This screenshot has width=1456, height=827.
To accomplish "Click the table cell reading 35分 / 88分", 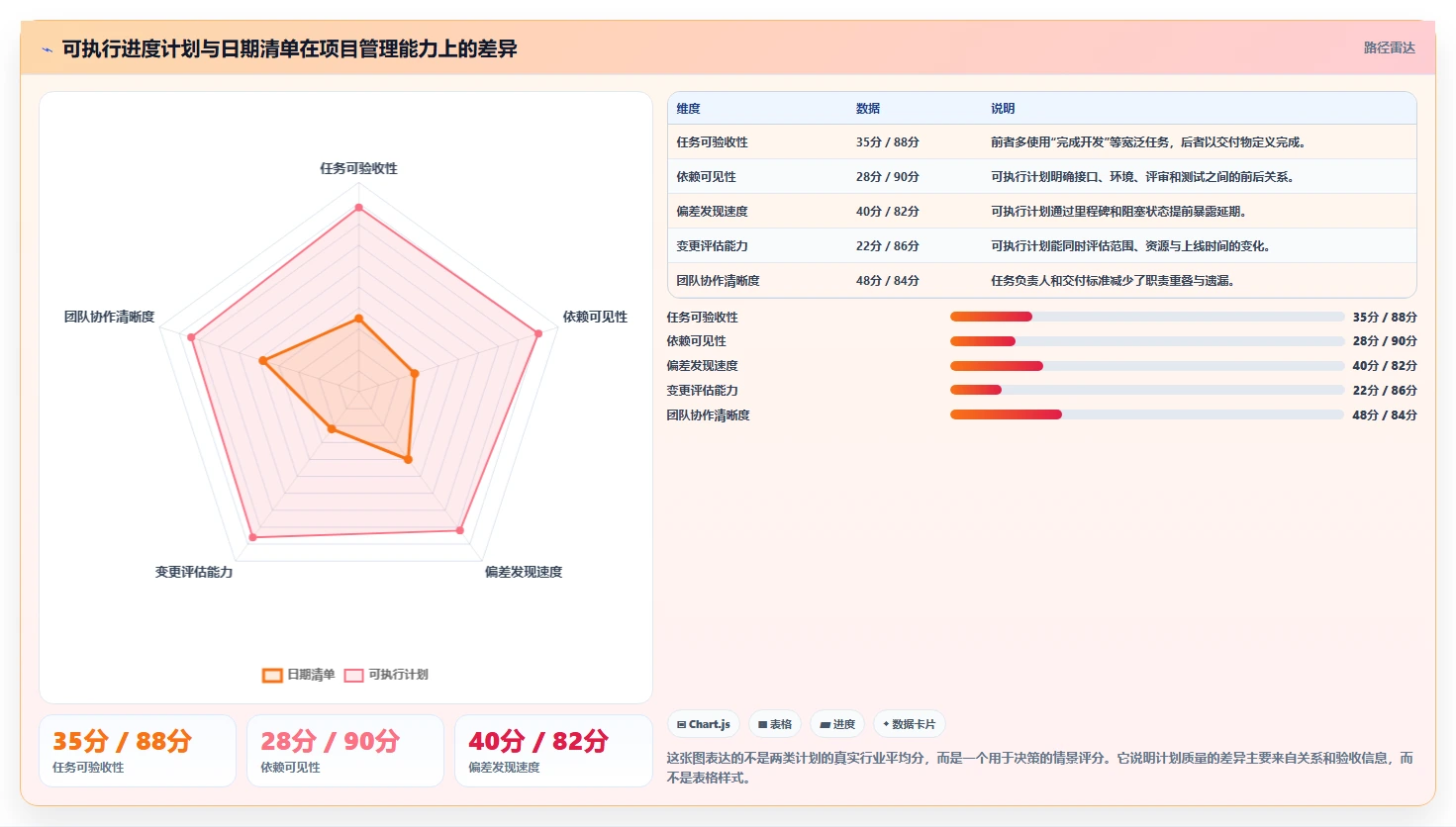I will tap(888, 142).
